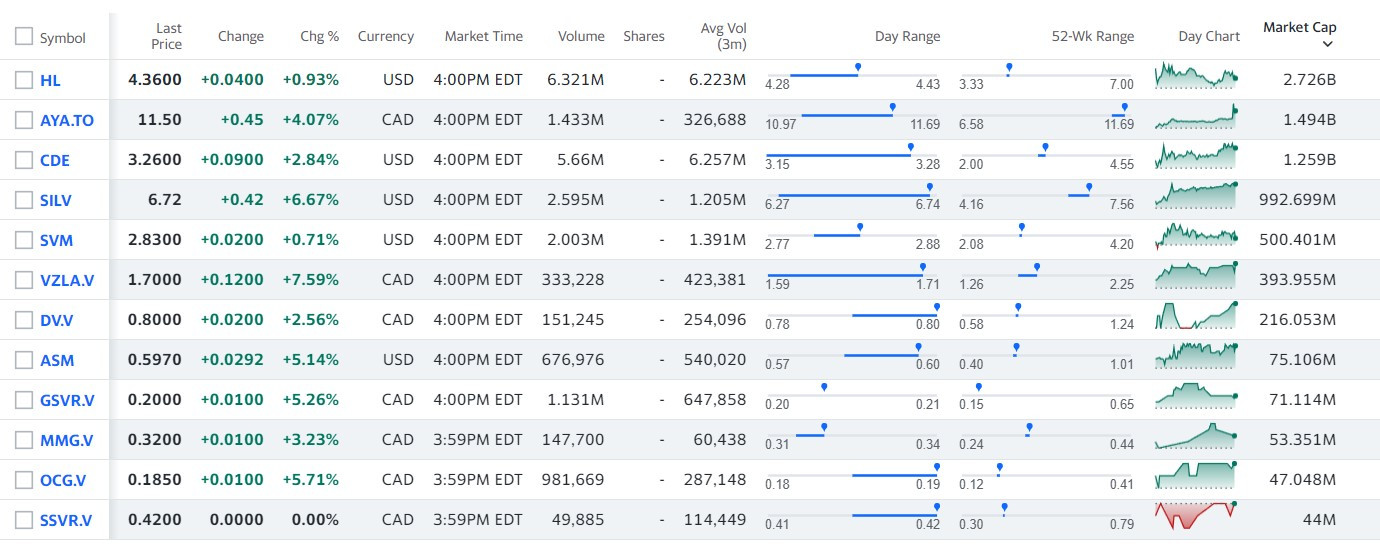This screenshot has width=1380, height=558.
Task: Click the SILV day chart thumbnail
Action: click(x=1196, y=198)
